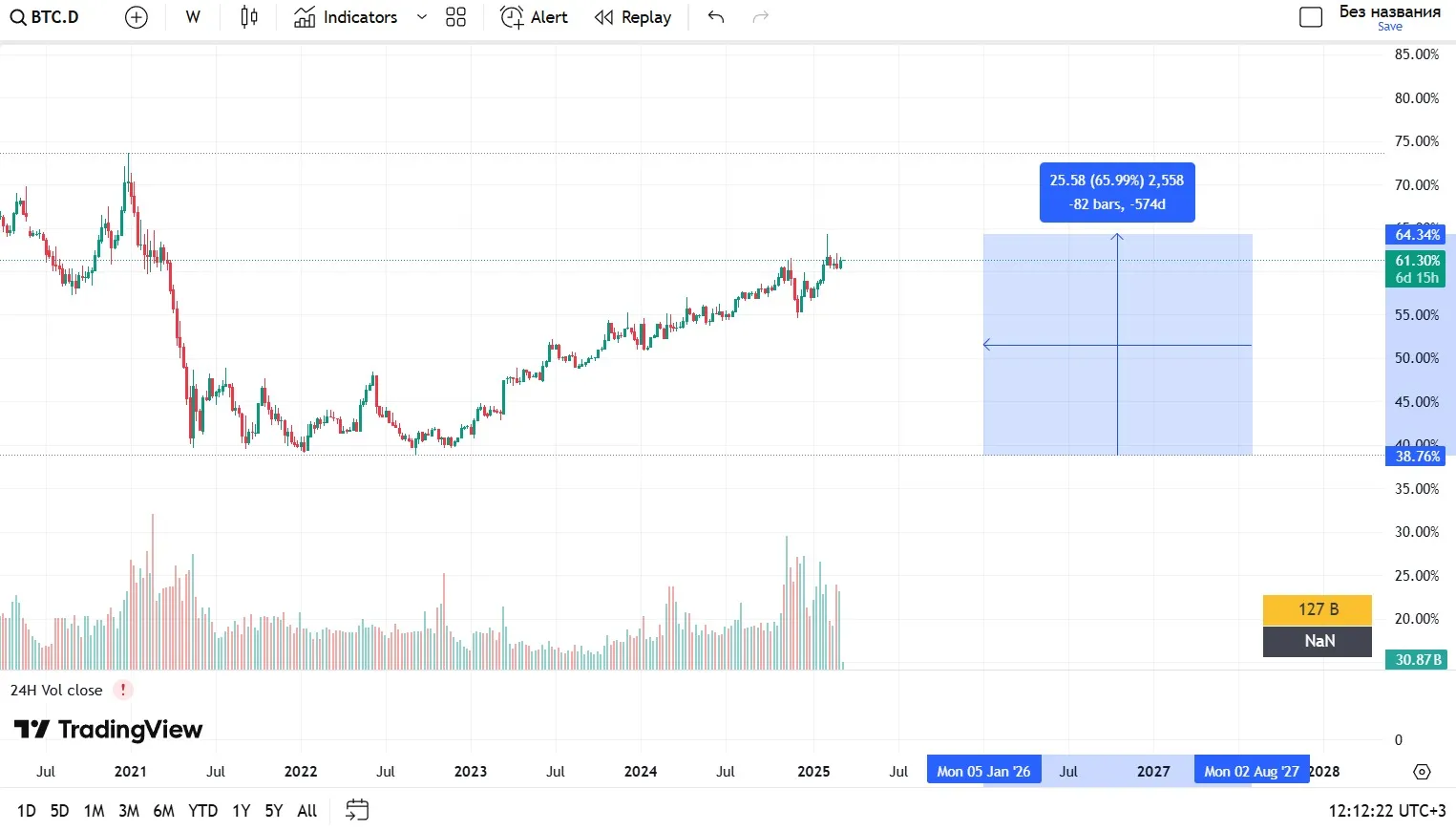The width and height of the screenshot is (1456, 831).
Task: Click the Mon 05 Jan '26 date marker
Action: point(983,771)
